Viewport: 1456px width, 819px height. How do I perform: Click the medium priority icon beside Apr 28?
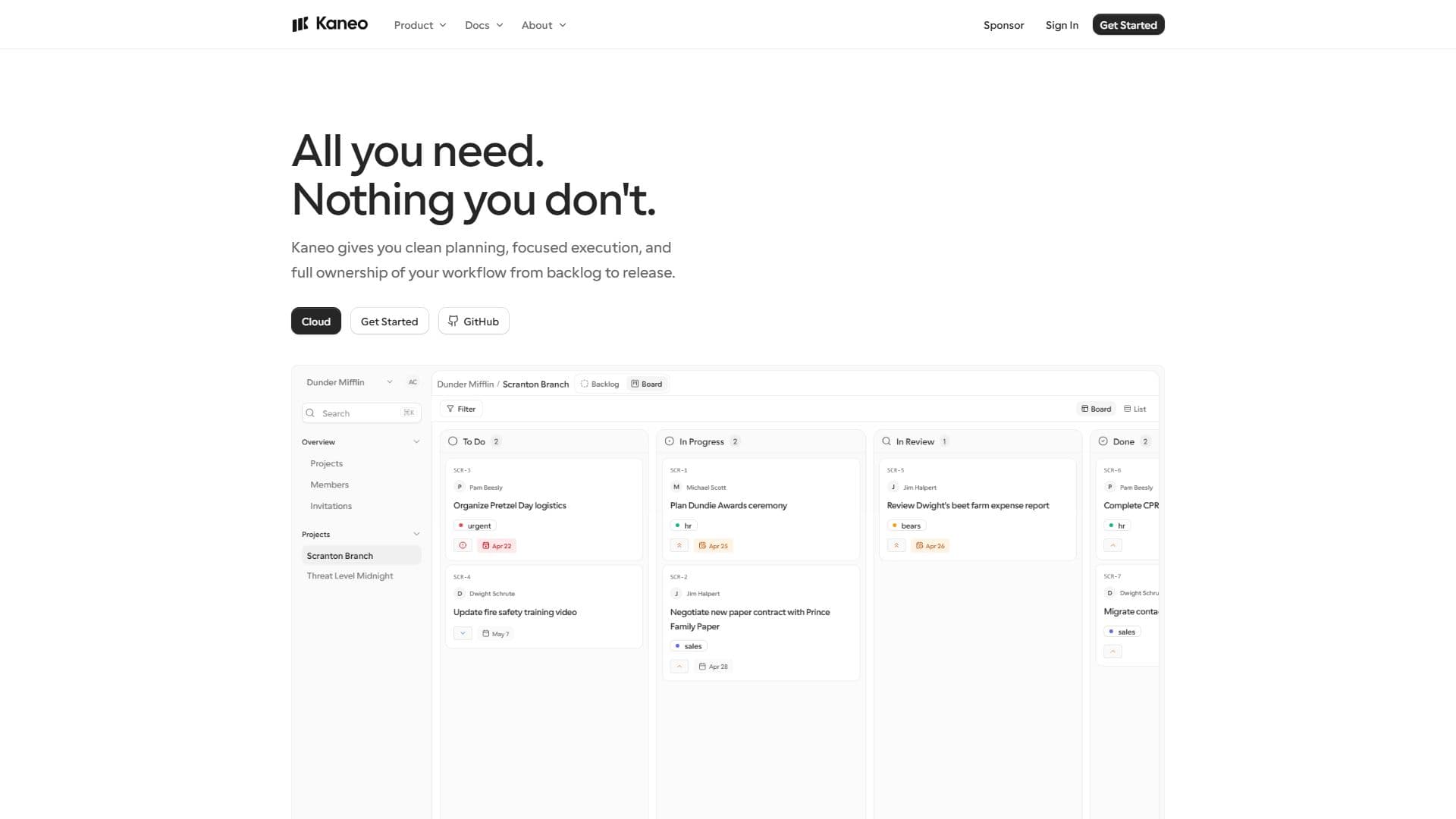(x=679, y=667)
